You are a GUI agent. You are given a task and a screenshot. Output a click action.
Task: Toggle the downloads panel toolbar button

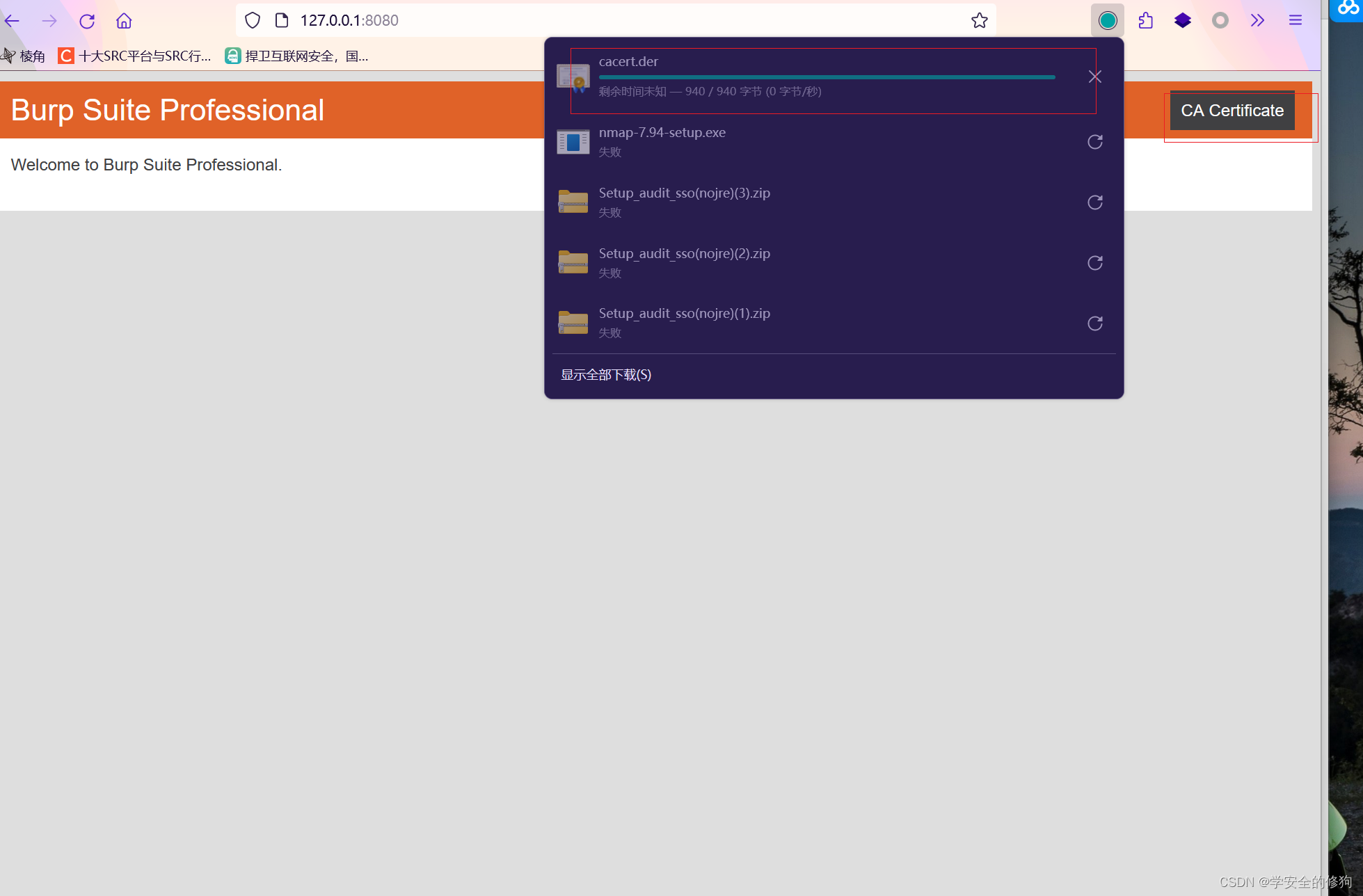pos(1108,21)
